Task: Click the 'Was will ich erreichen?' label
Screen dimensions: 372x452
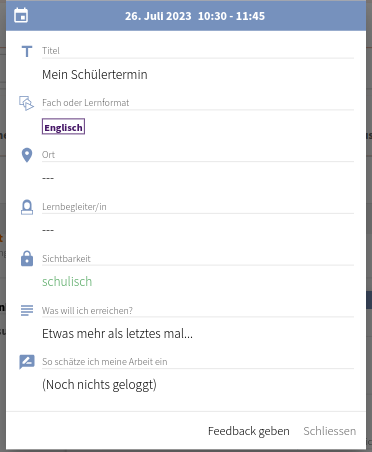Action: (87, 311)
